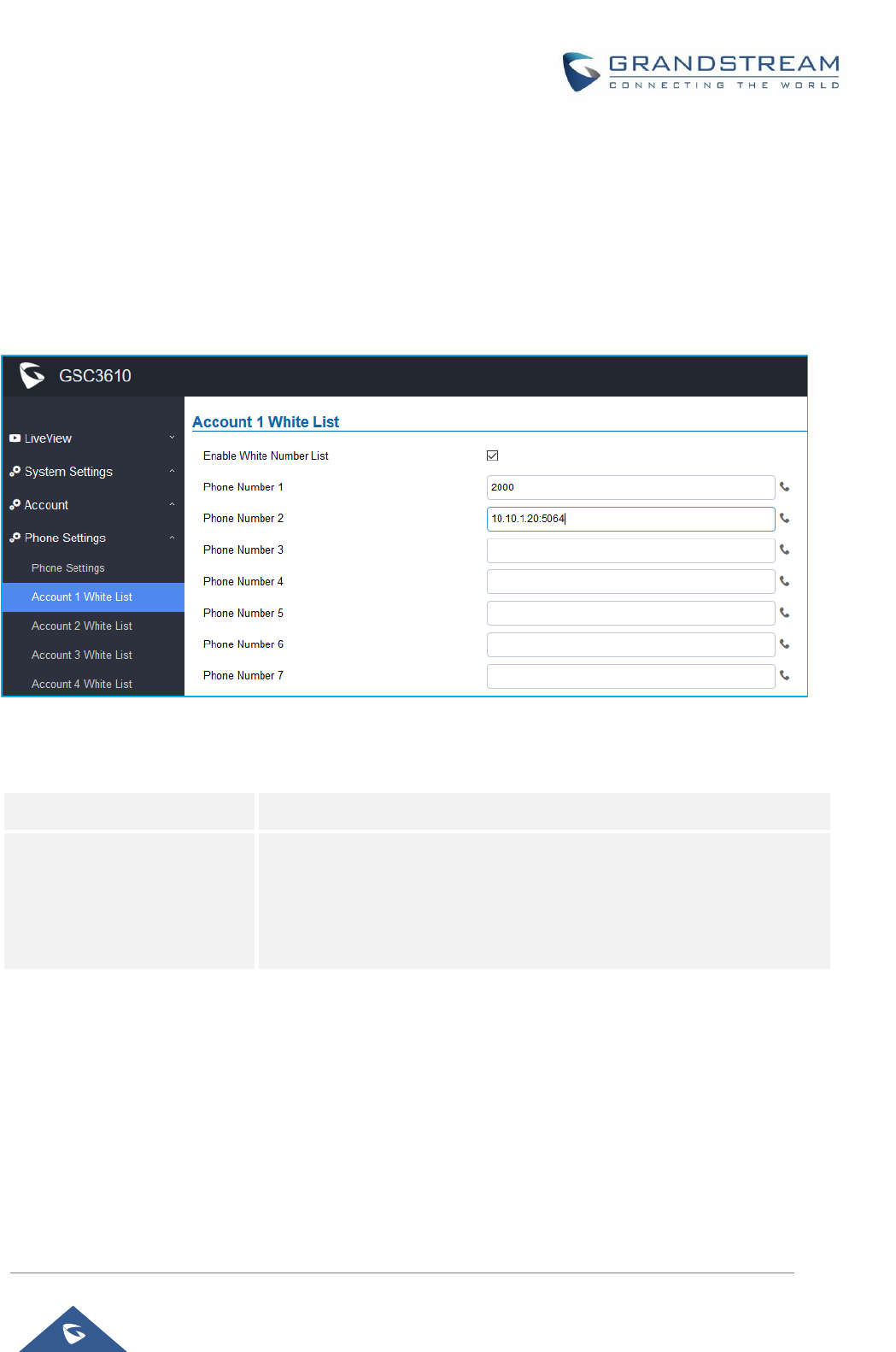
Task: Click the phone icon beside Phone Number 7
Action: (x=784, y=676)
